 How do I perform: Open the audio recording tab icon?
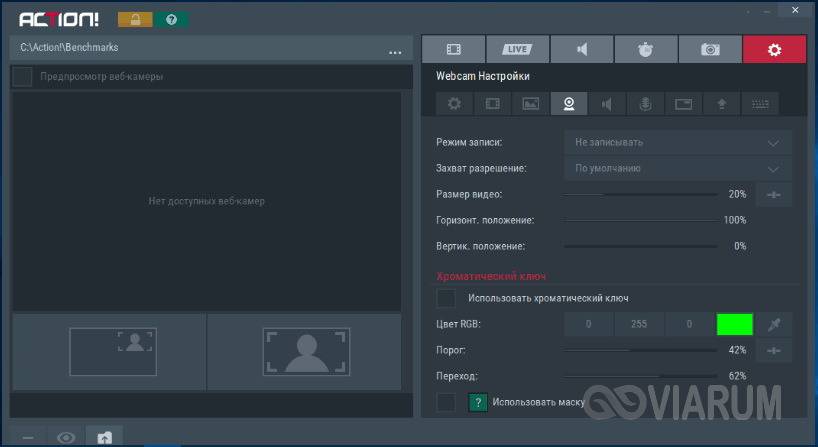[581, 49]
